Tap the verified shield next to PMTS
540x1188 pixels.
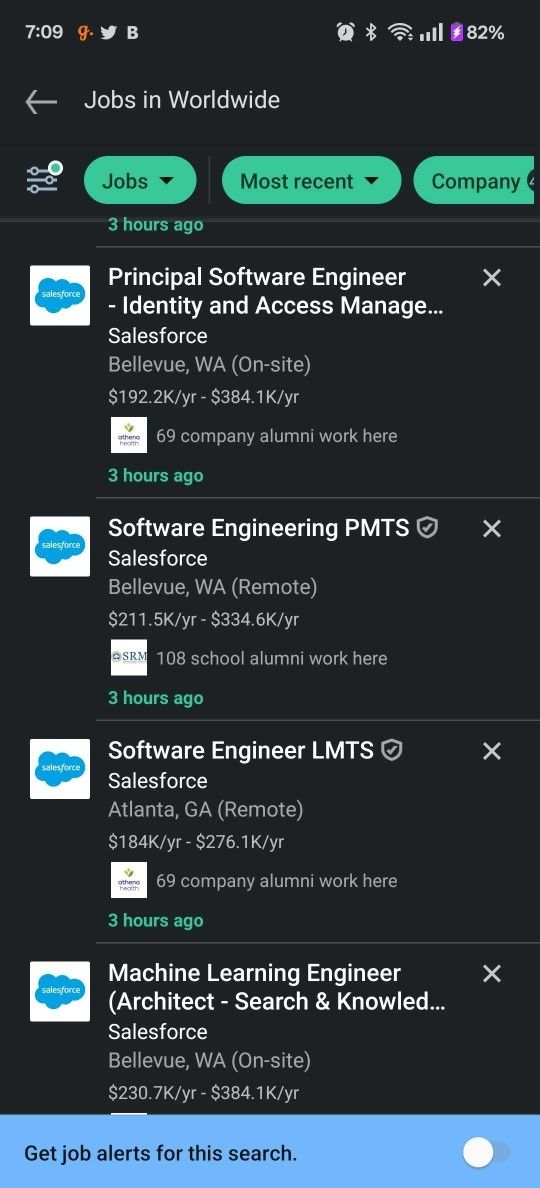click(x=428, y=527)
